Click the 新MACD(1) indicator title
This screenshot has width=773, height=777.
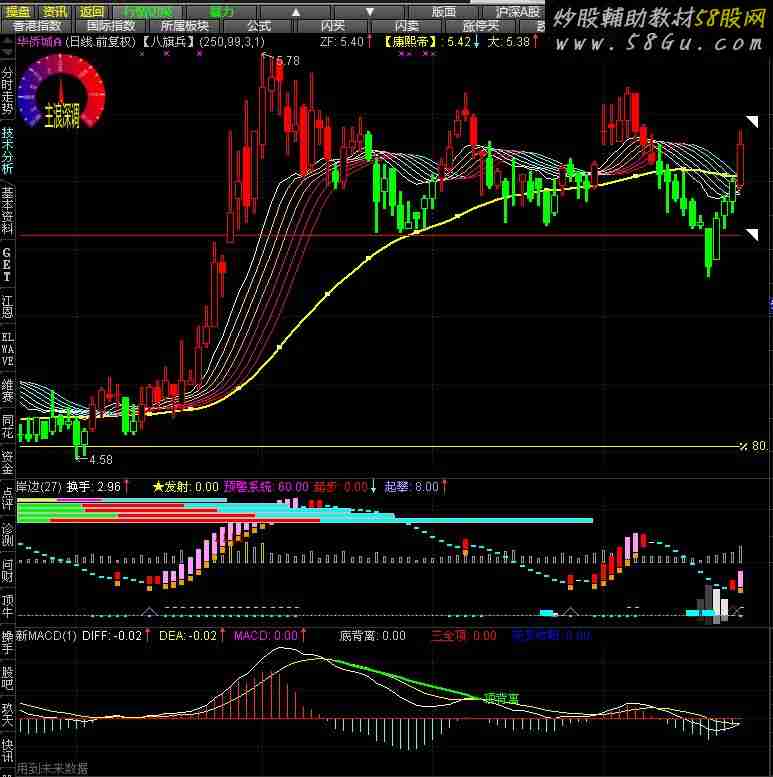pos(46,636)
